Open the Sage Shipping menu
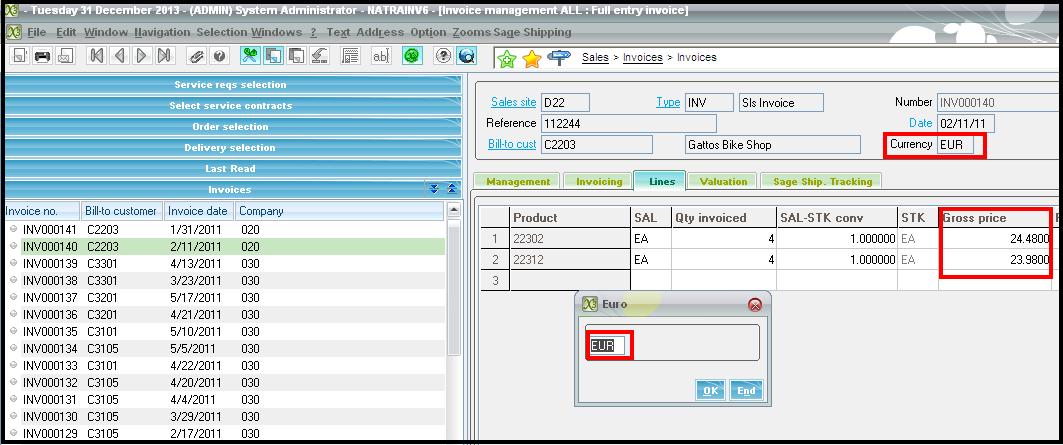 532,32
